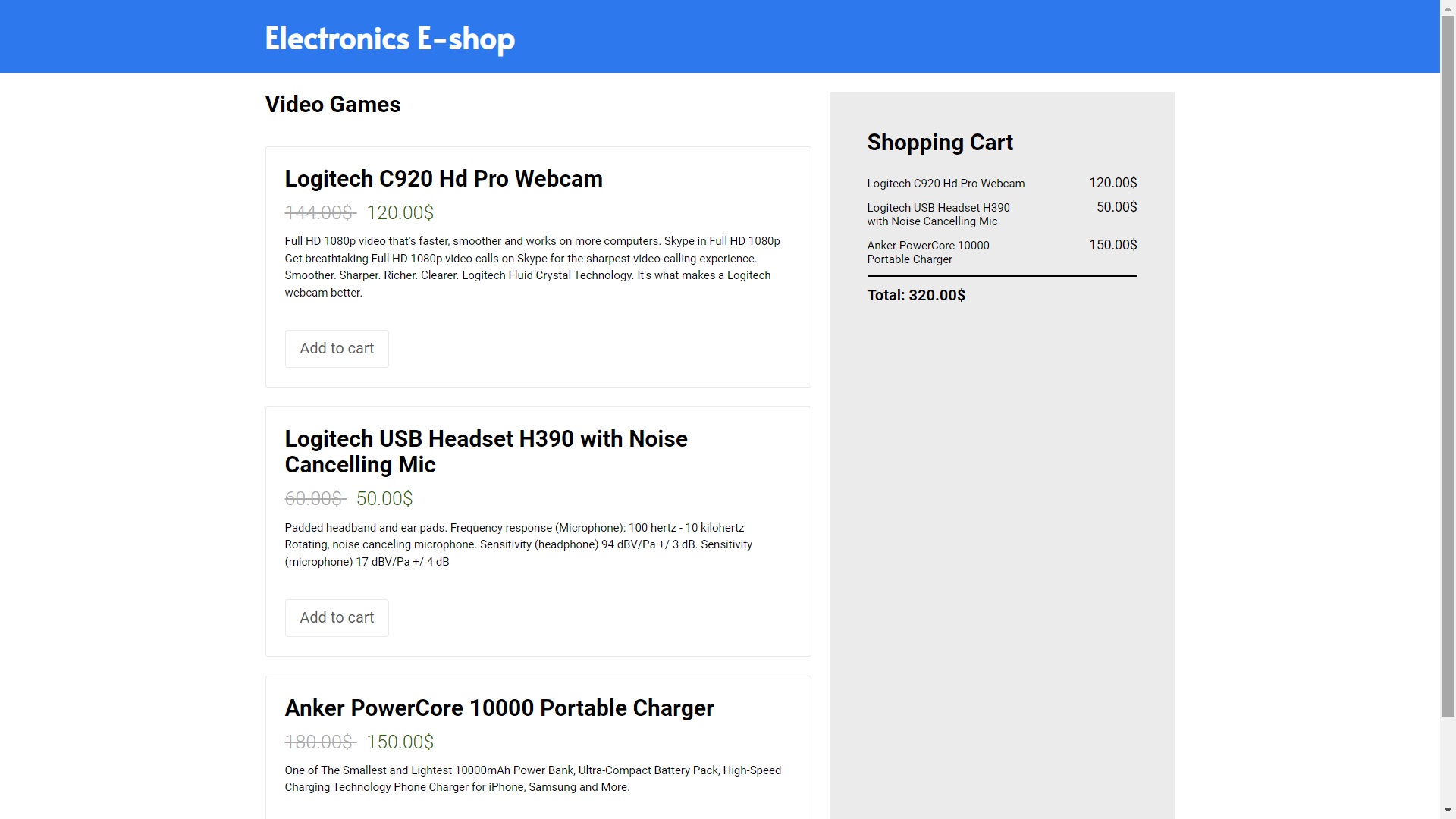Click the headset description paragraph
This screenshot has height=819, width=1456.
click(519, 545)
